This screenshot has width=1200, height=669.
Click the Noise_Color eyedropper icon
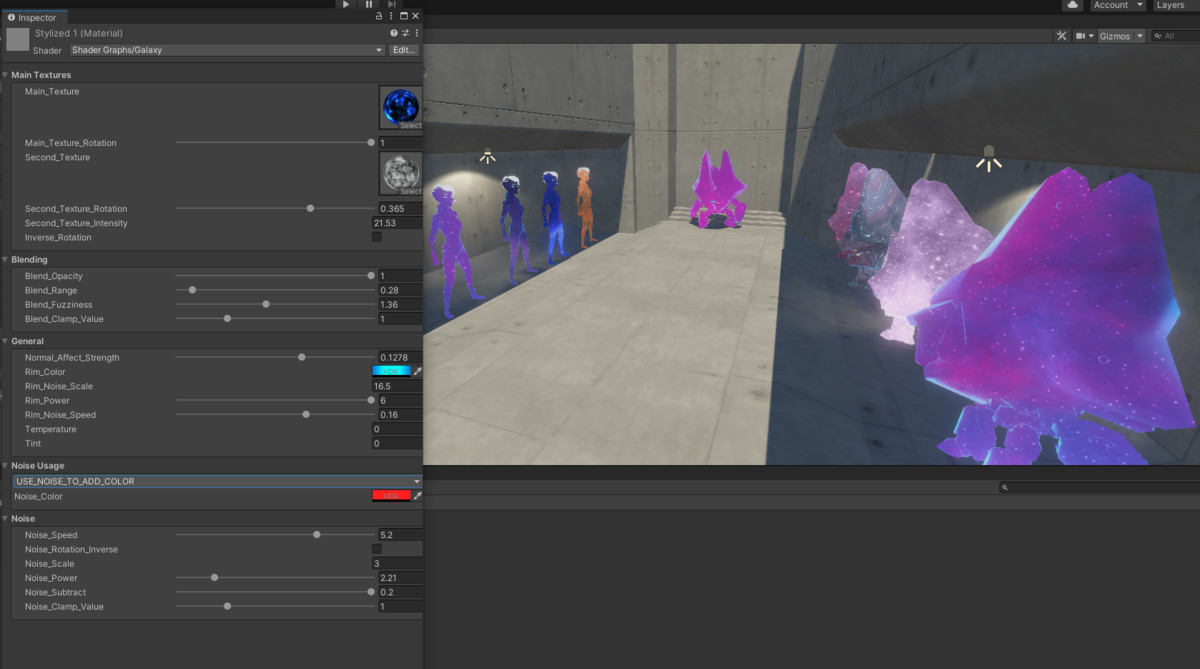(418, 496)
